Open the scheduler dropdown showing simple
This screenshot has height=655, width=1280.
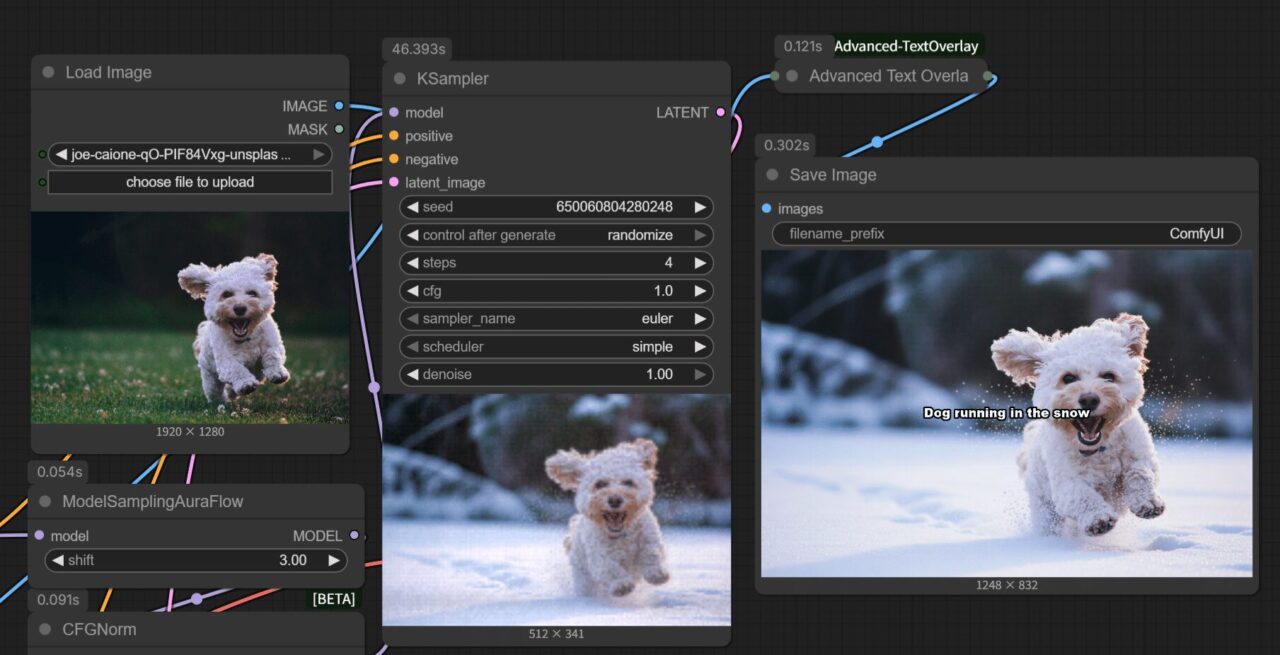pos(556,347)
